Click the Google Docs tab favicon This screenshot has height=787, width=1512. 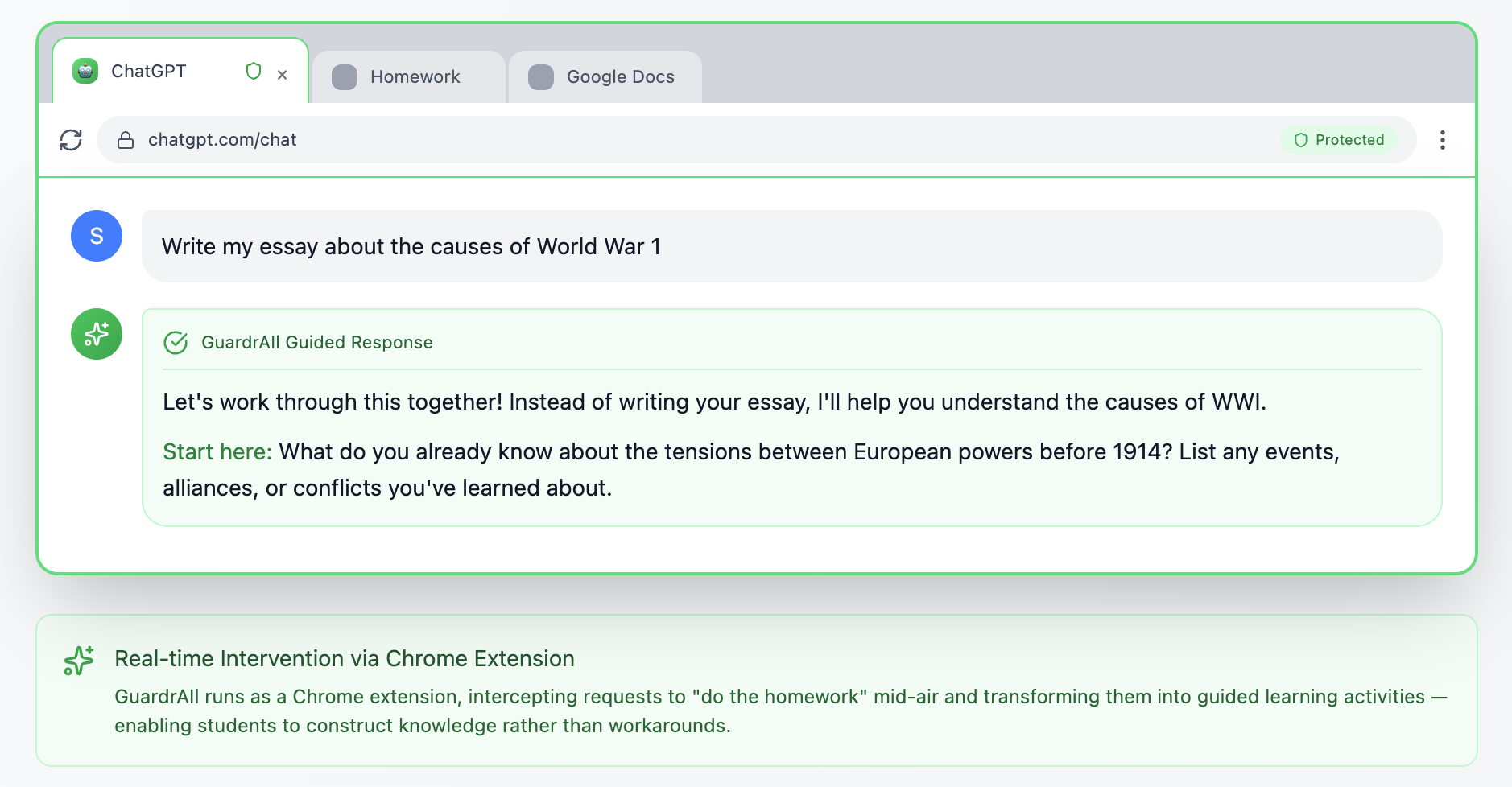click(541, 77)
